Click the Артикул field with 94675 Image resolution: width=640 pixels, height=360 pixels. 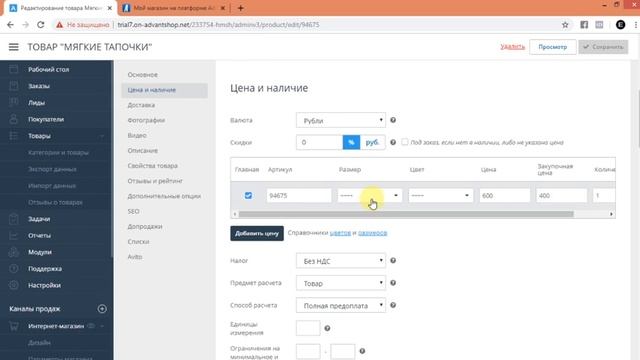299,196
